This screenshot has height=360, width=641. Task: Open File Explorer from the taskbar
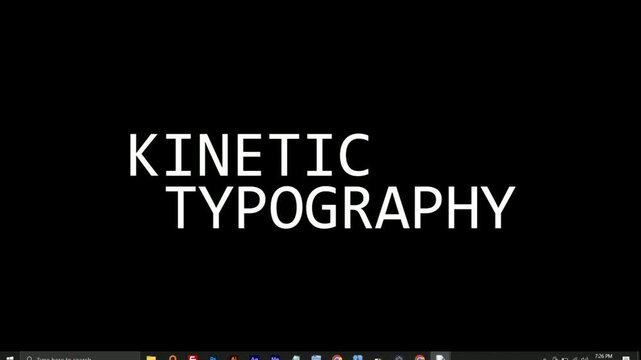point(151,358)
